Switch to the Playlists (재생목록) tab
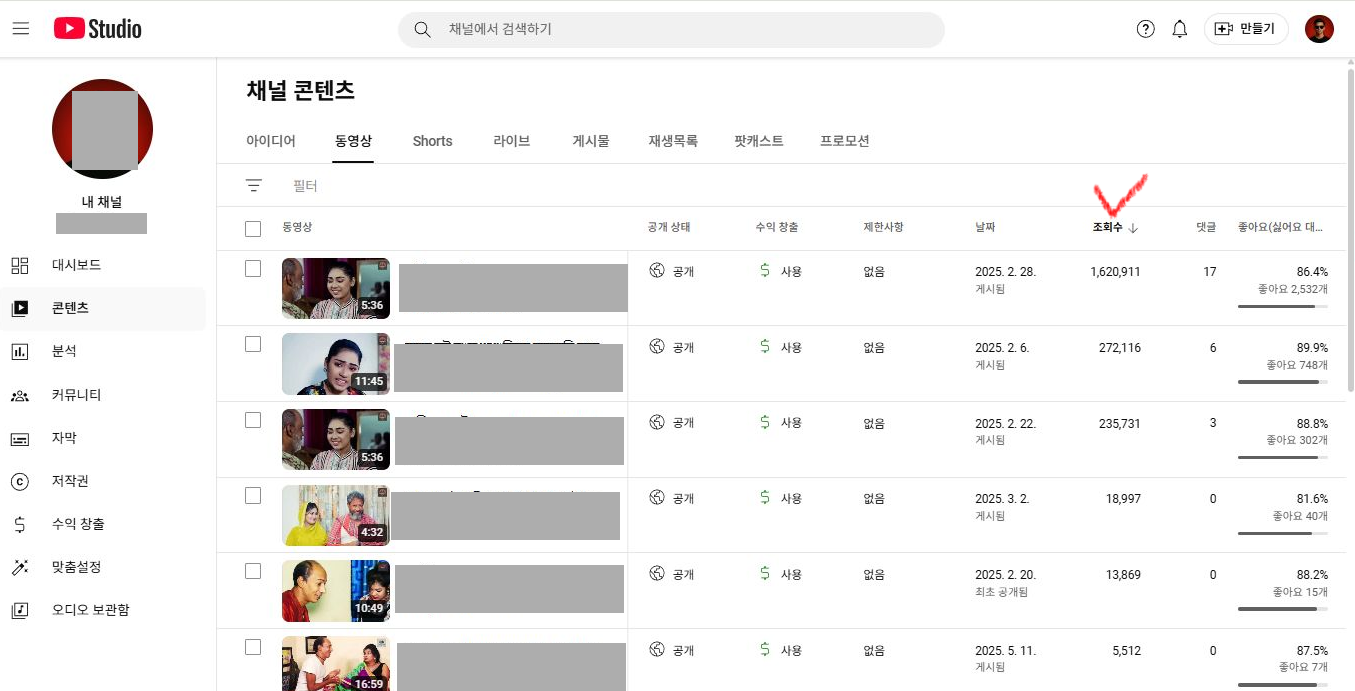 coord(672,141)
